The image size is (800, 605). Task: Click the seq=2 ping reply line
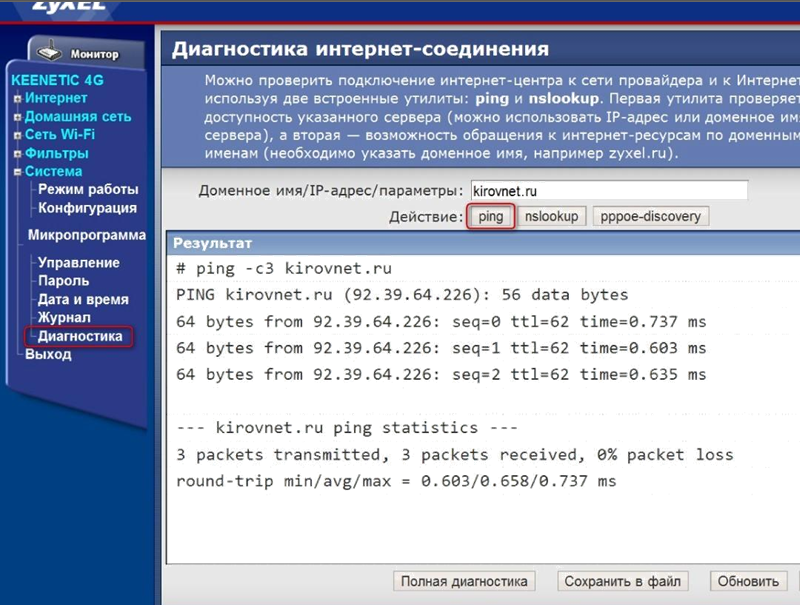pos(441,375)
